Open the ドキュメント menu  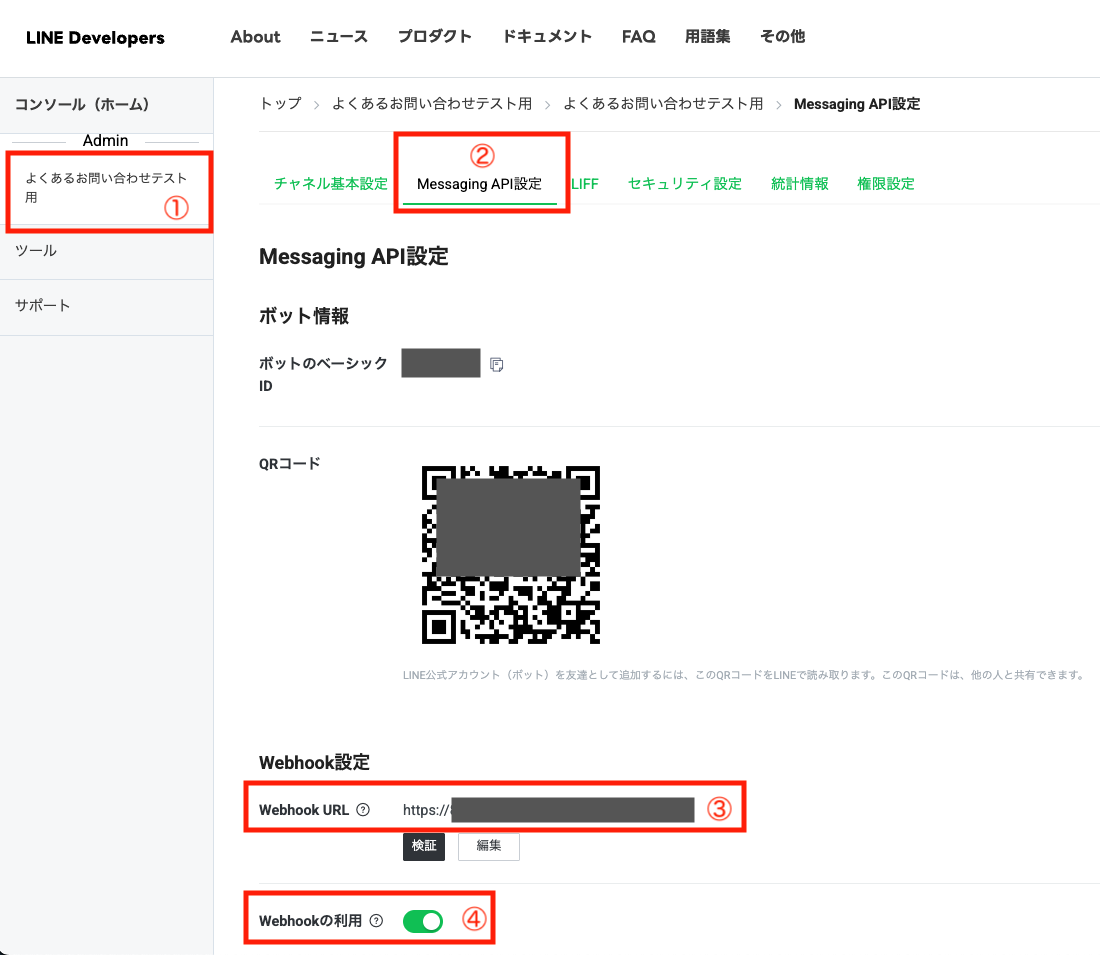(x=547, y=36)
